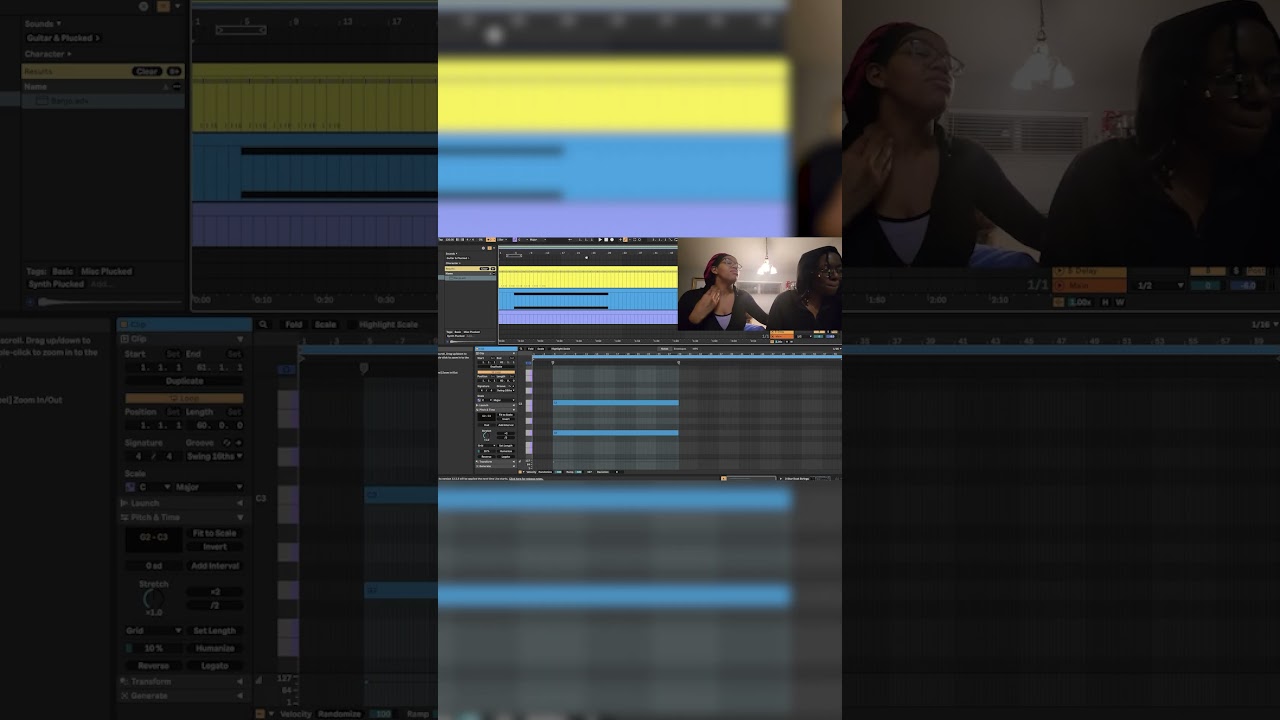
Task: Select C3 note bar in enlarged note editor
Action: [x=401, y=495]
